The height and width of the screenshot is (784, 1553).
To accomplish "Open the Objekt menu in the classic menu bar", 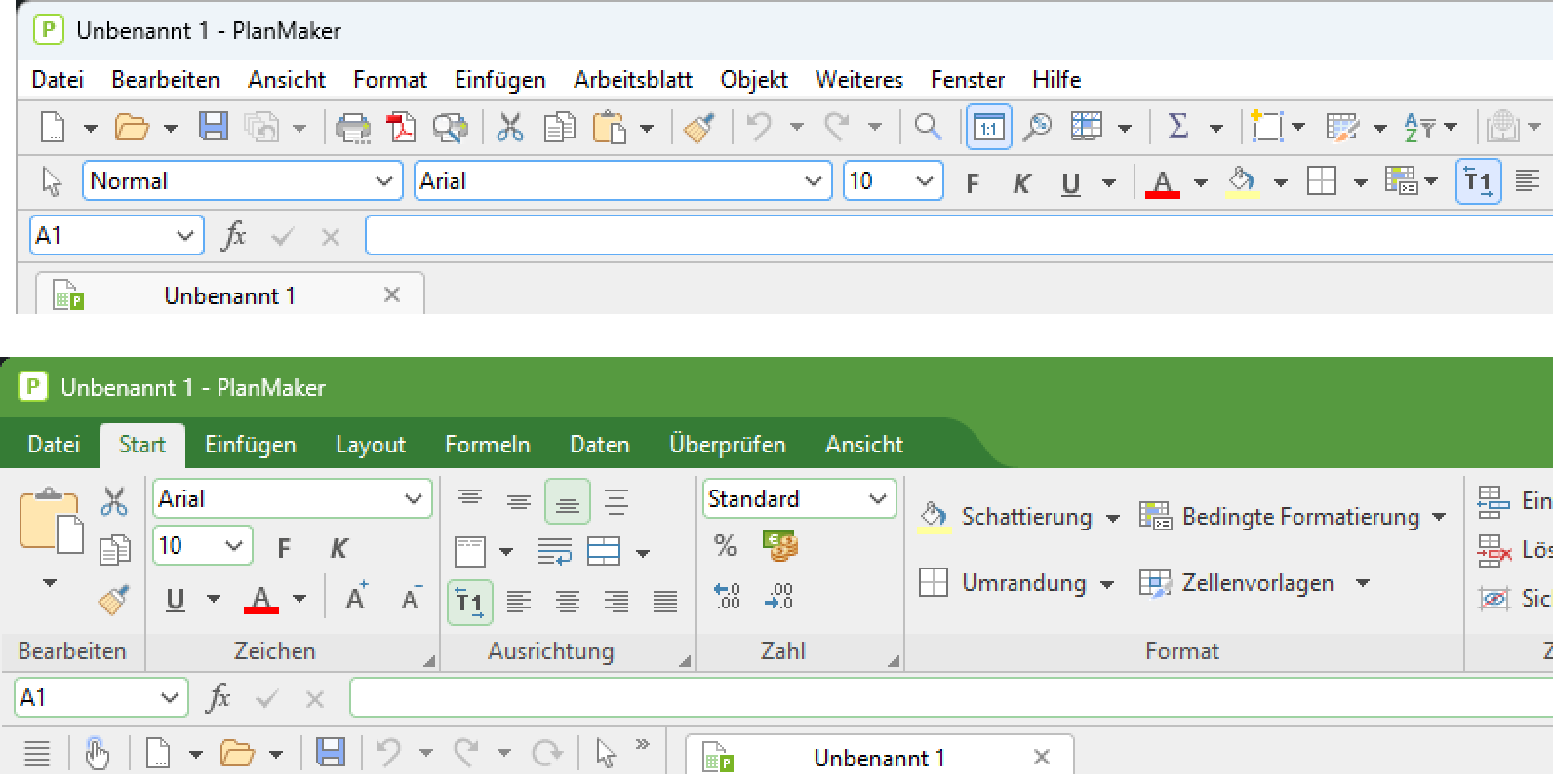I will coord(754,80).
